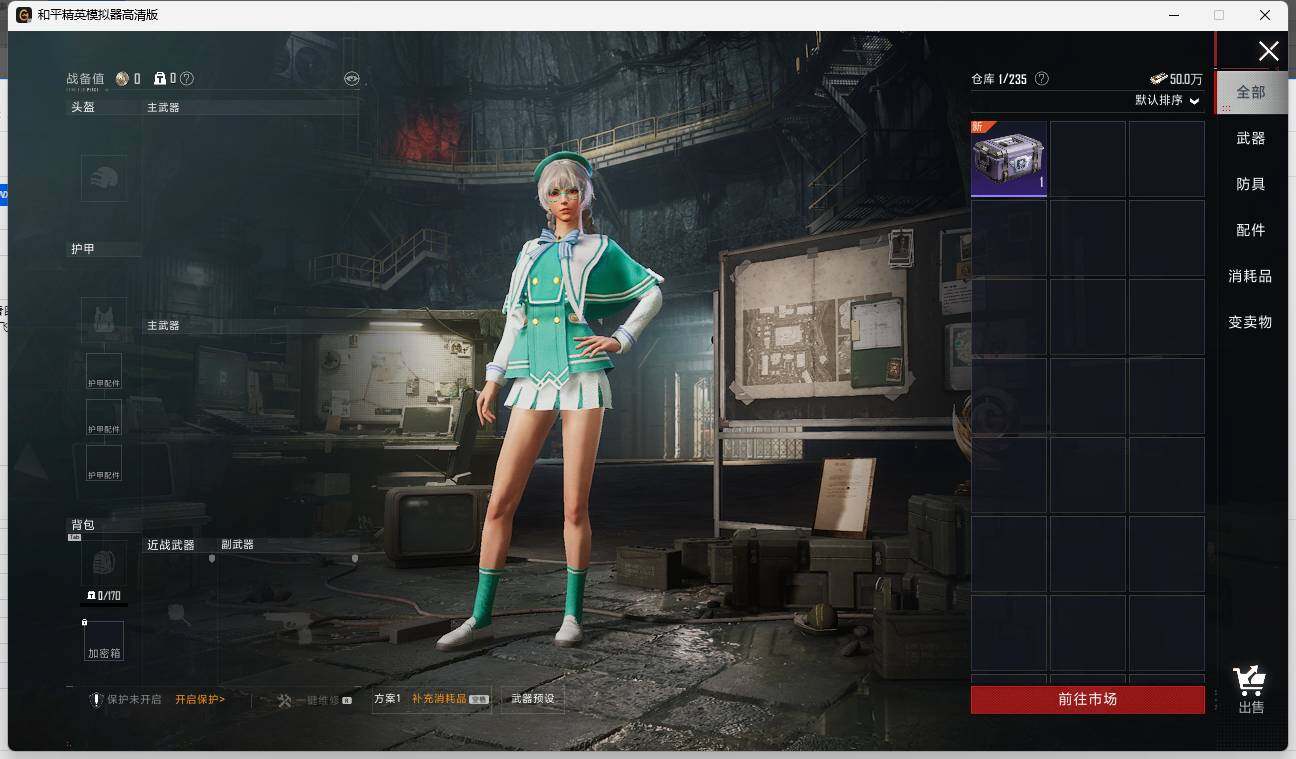Click the helmet equipment slot icon
This screenshot has width=1296, height=759.
(x=104, y=178)
